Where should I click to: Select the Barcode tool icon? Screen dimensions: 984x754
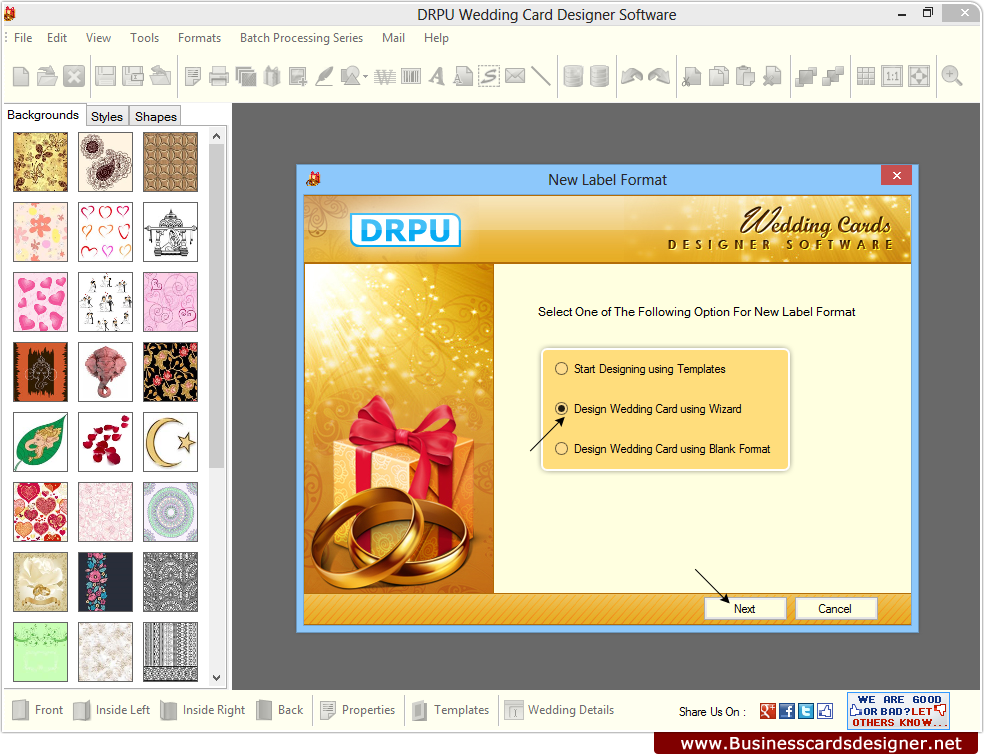click(411, 77)
